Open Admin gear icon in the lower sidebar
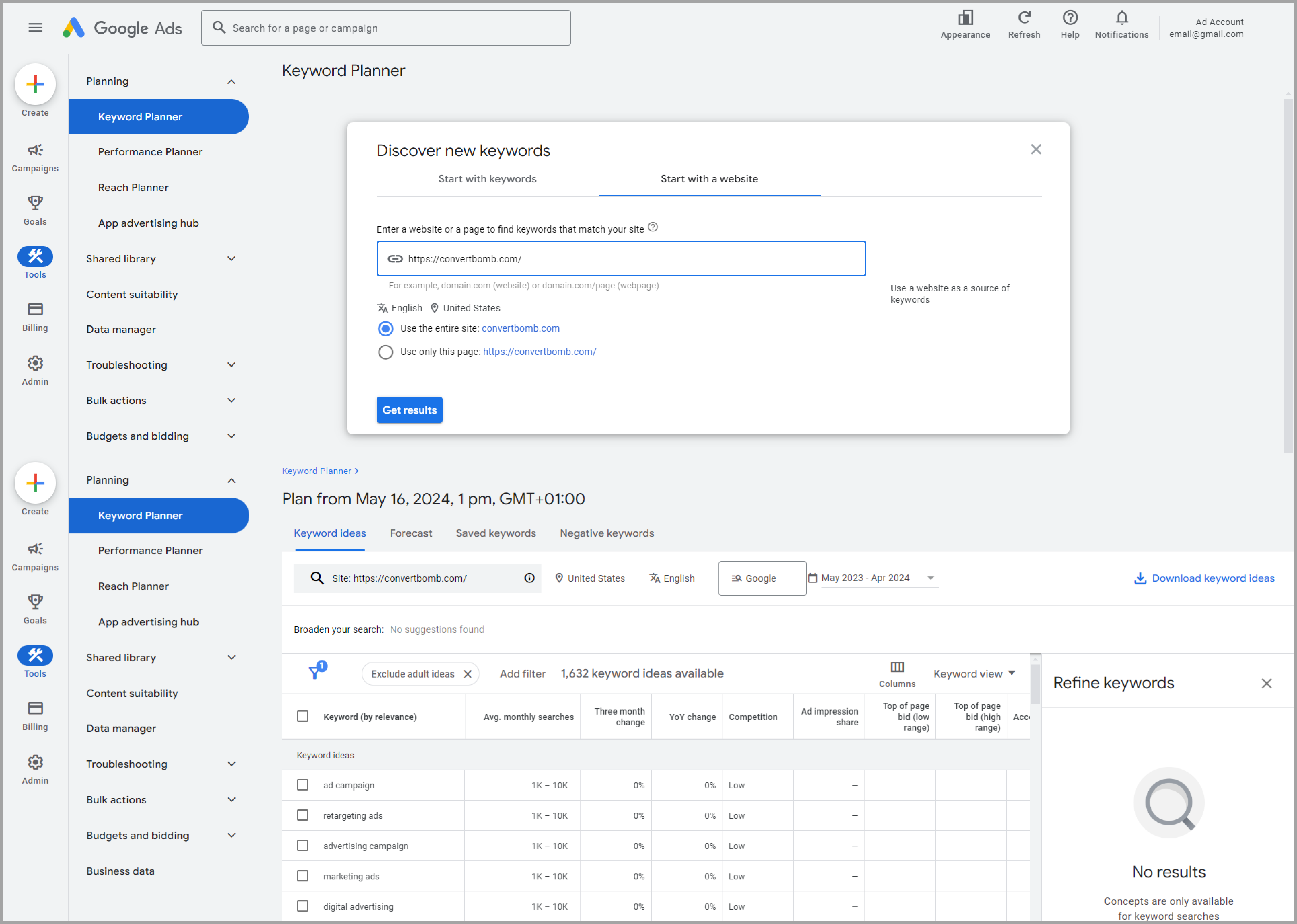Image resolution: width=1297 pixels, height=924 pixels. click(35, 762)
